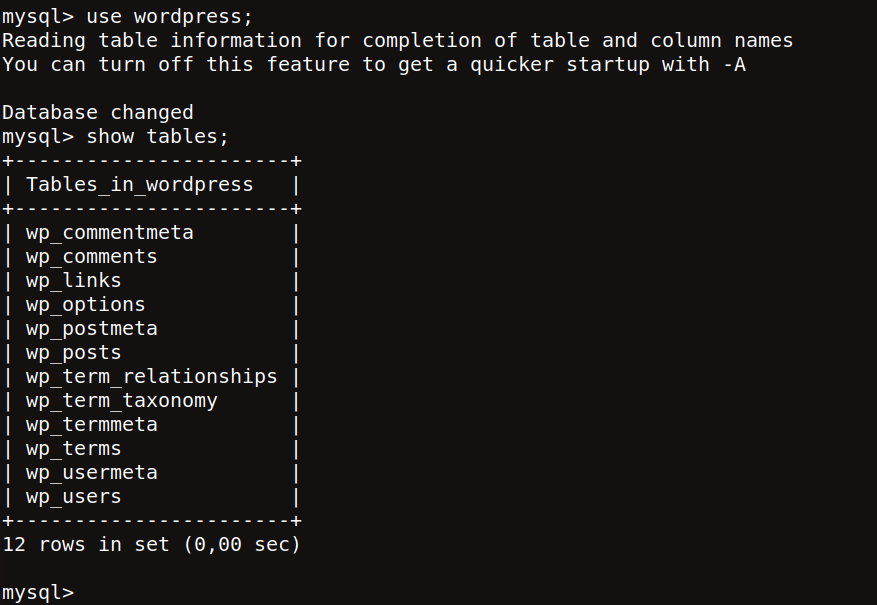This screenshot has width=877, height=605.
Task: Click on wp_options in the table list
Action: click(86, 305)
